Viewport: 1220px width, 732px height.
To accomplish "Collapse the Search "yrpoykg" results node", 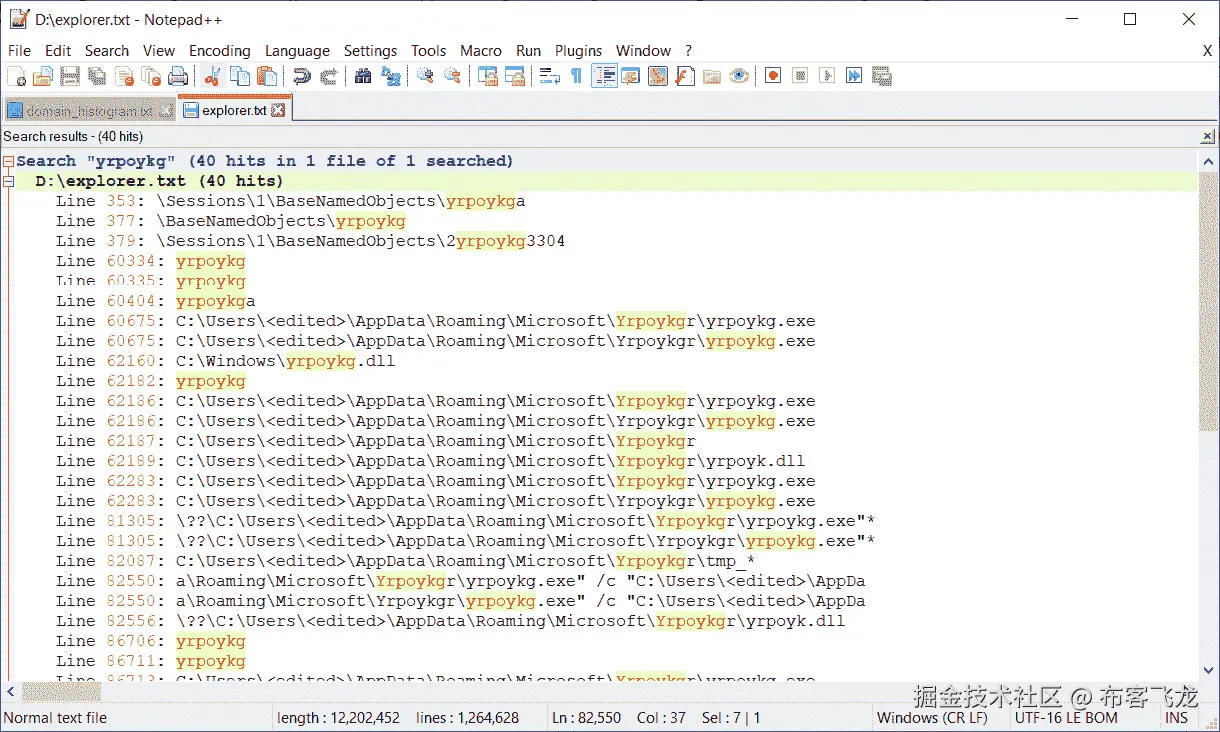I will tap(8, 161).
